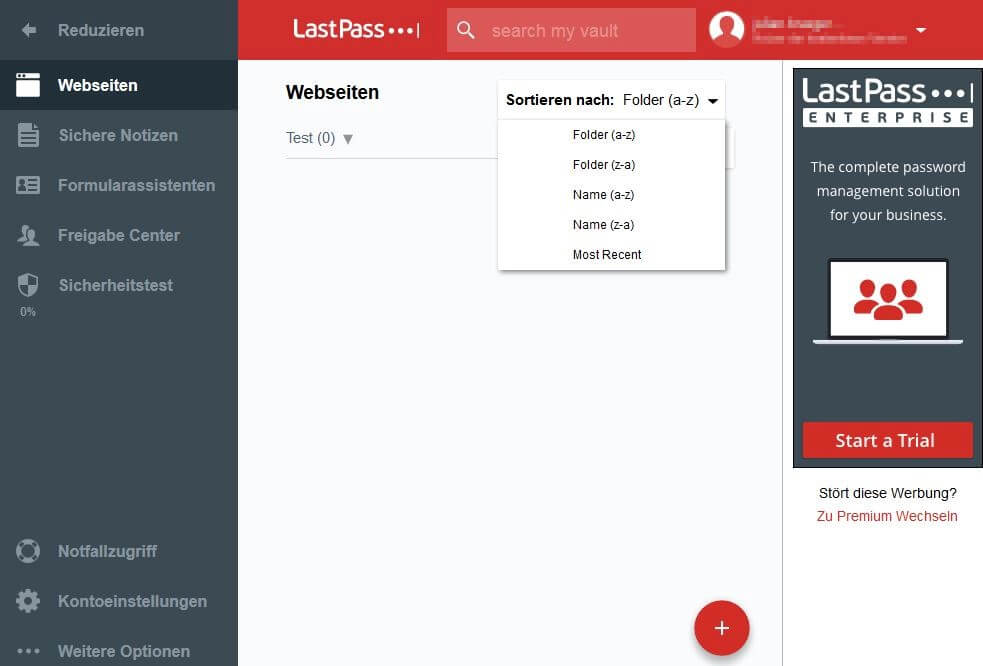Image resolution: width=983 pixels, height=666 pixels.
Task: Focus the search my vault field
Action: (x=571, y=29)
